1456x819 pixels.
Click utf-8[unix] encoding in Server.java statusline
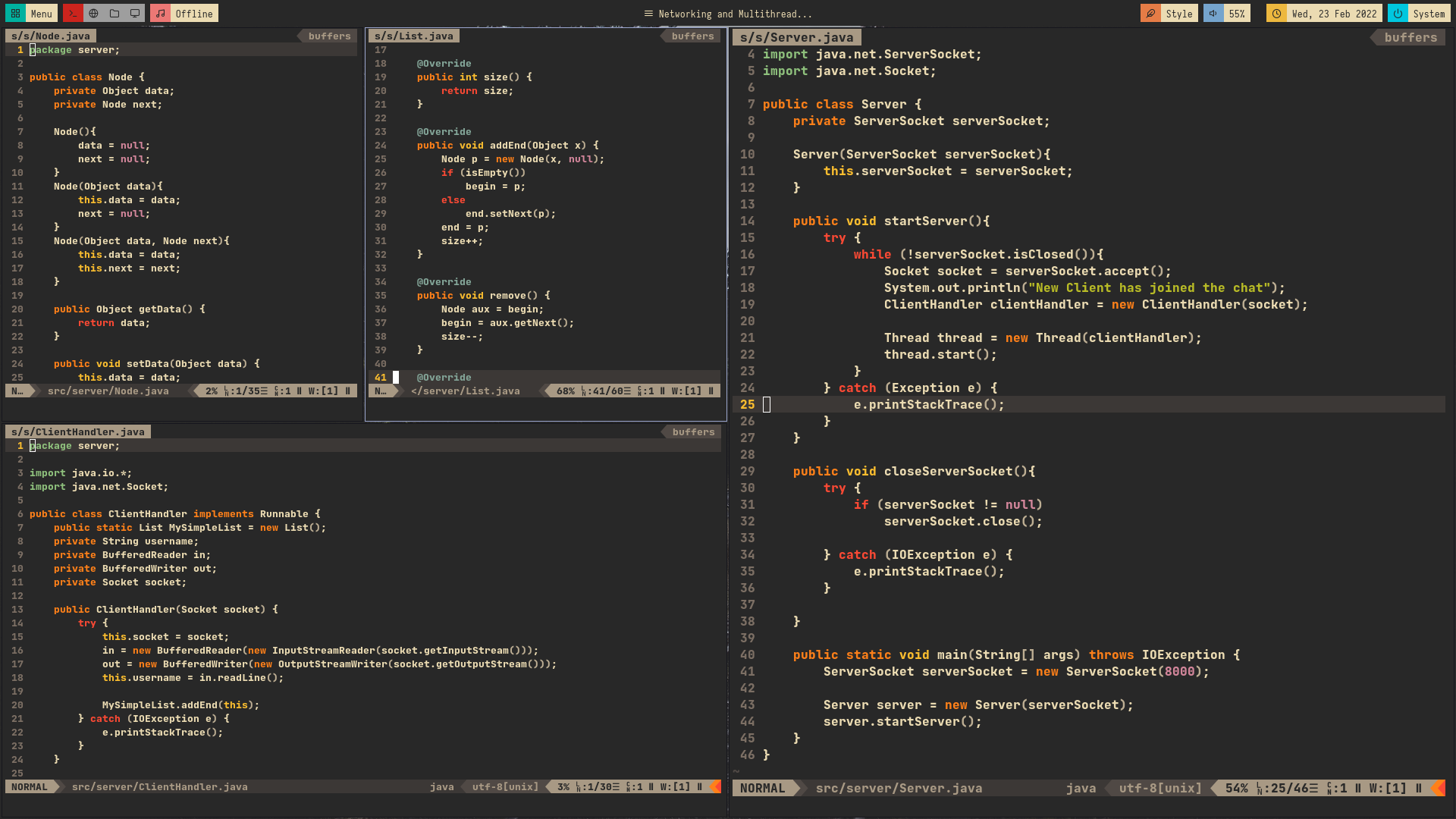(1160, 788)
